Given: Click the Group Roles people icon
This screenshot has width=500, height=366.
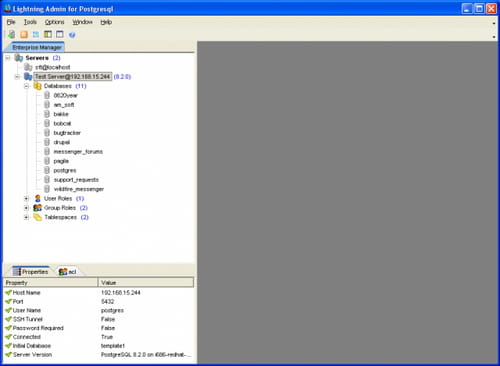Looking at the screenshot, I should [x=38, y=208].
